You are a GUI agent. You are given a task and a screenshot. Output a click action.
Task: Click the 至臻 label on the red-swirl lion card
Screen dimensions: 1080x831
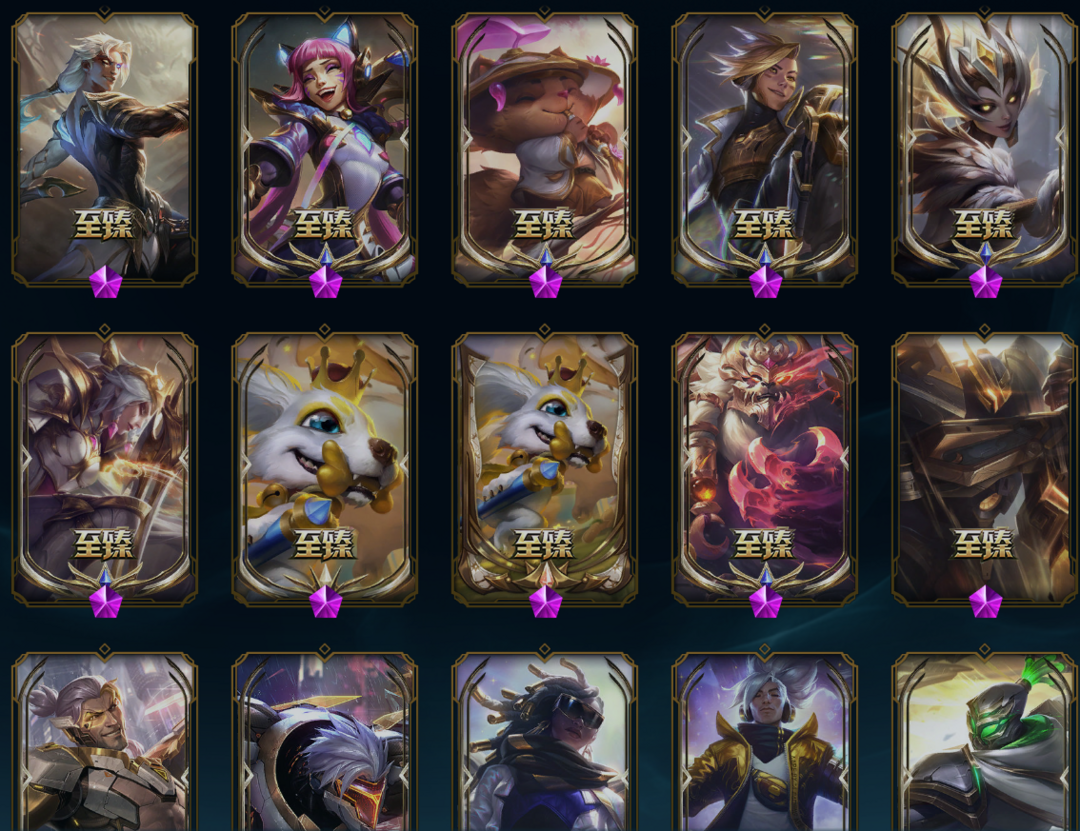pyautogui.click(x=764, y=544)
